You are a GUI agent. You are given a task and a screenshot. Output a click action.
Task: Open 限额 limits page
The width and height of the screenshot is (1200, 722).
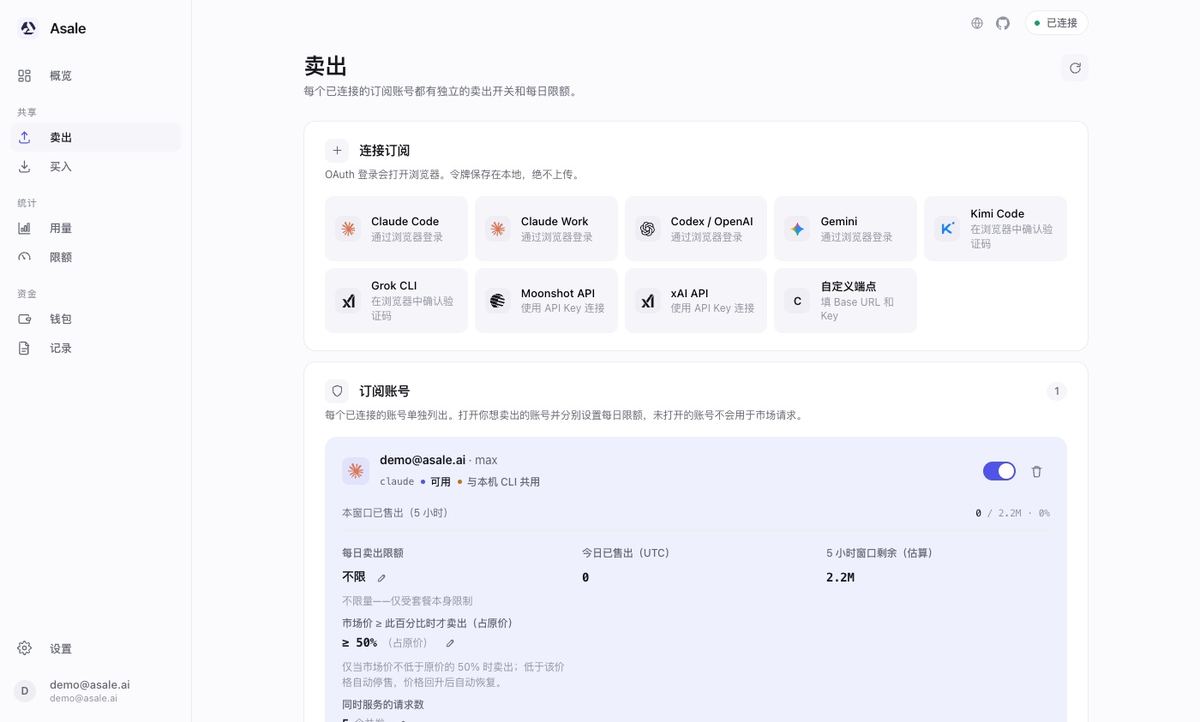(x=96, y=257)
